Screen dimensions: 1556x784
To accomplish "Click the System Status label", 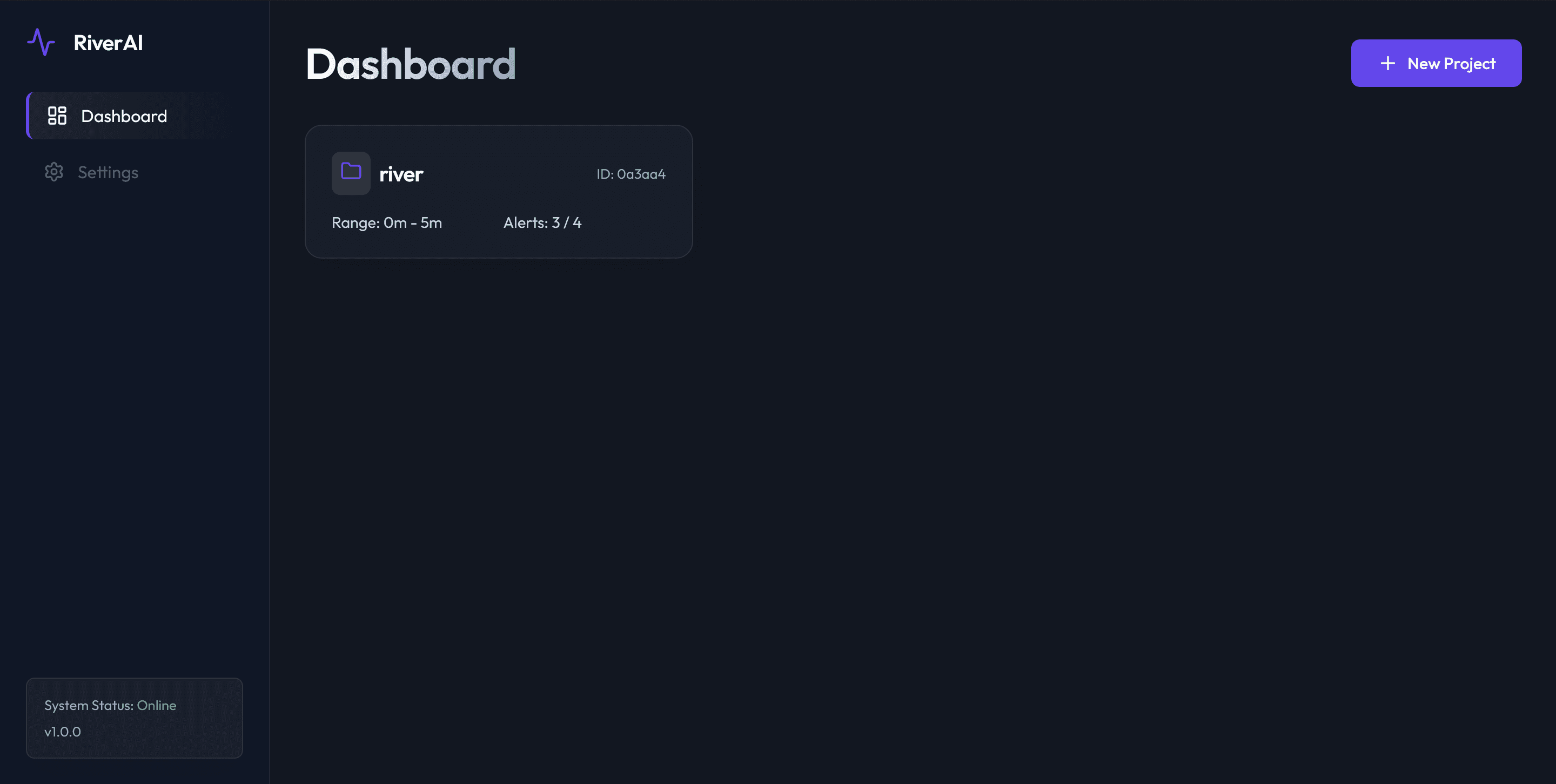I will point(89,706).
